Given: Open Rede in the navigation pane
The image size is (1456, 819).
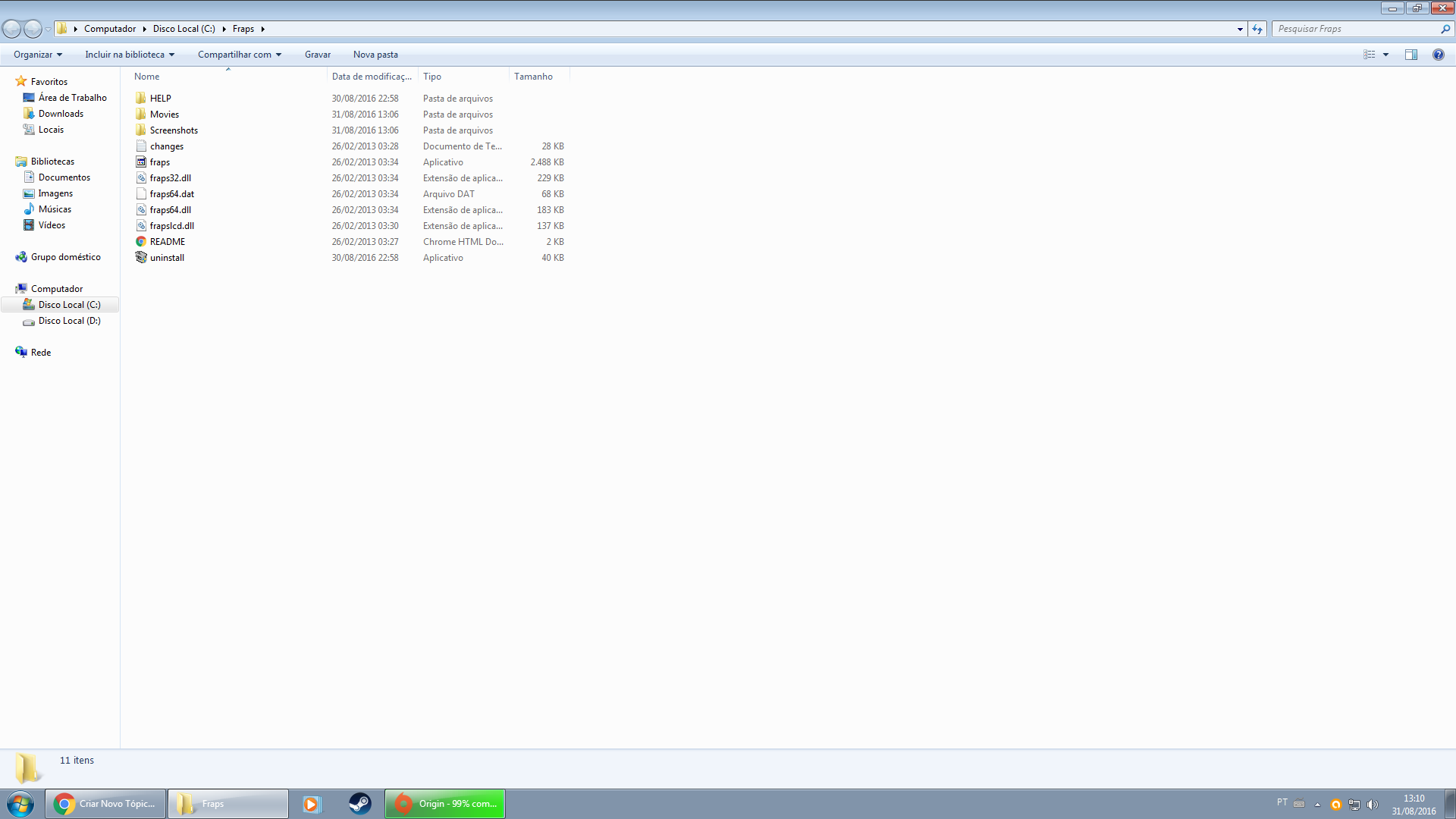Looking at the screenshot, I should (x=41, y=352).
